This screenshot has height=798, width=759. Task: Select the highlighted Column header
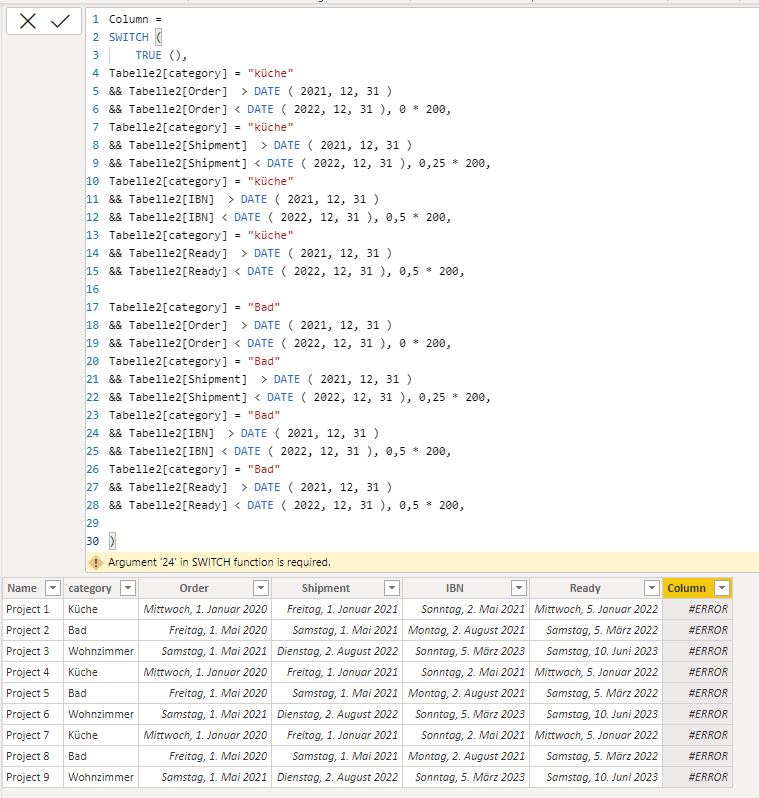pyautogui.click(x=686, y=588)
